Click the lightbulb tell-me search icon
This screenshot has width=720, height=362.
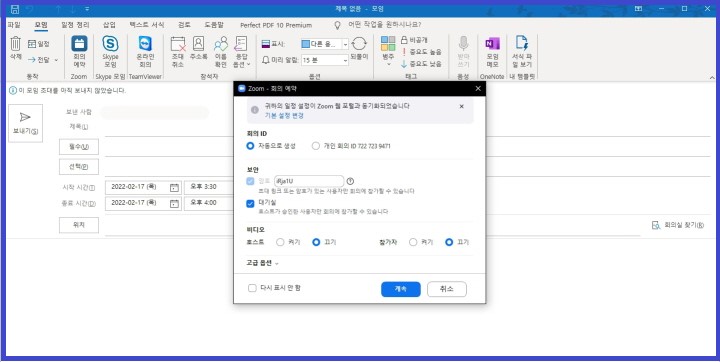click(x=338, y=25)
